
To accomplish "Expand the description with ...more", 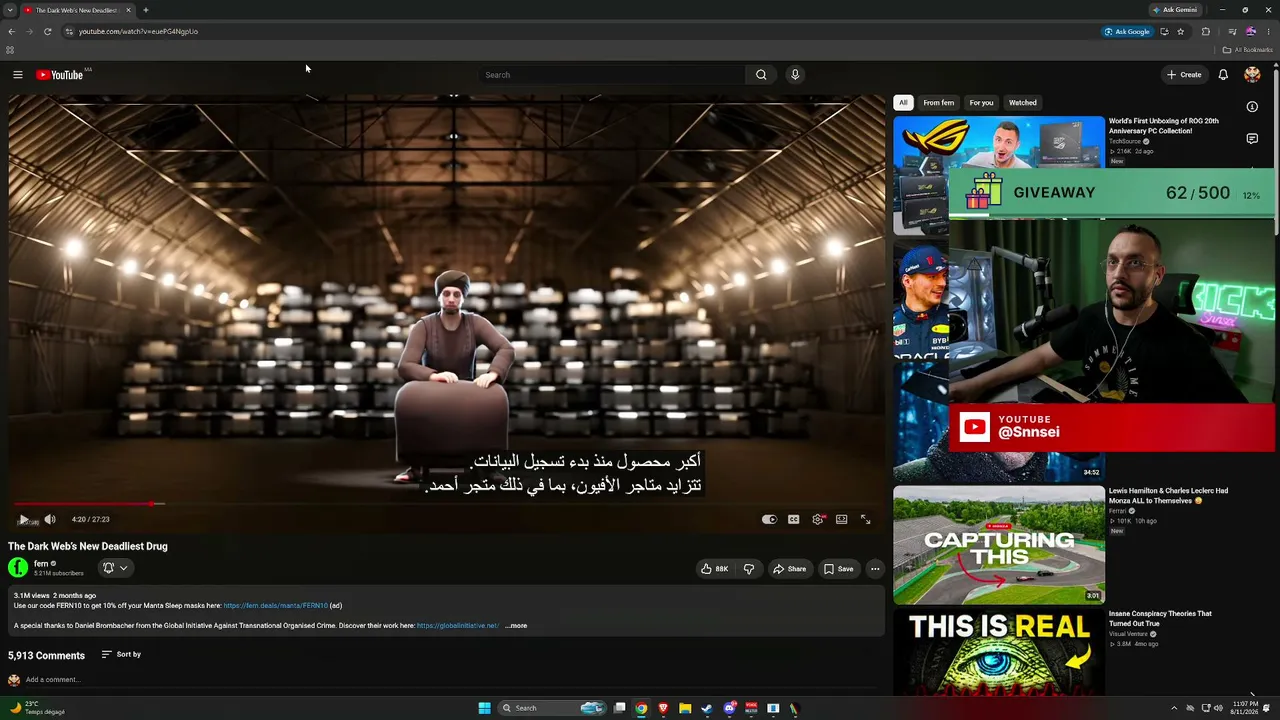I will (x=516, y=626).
